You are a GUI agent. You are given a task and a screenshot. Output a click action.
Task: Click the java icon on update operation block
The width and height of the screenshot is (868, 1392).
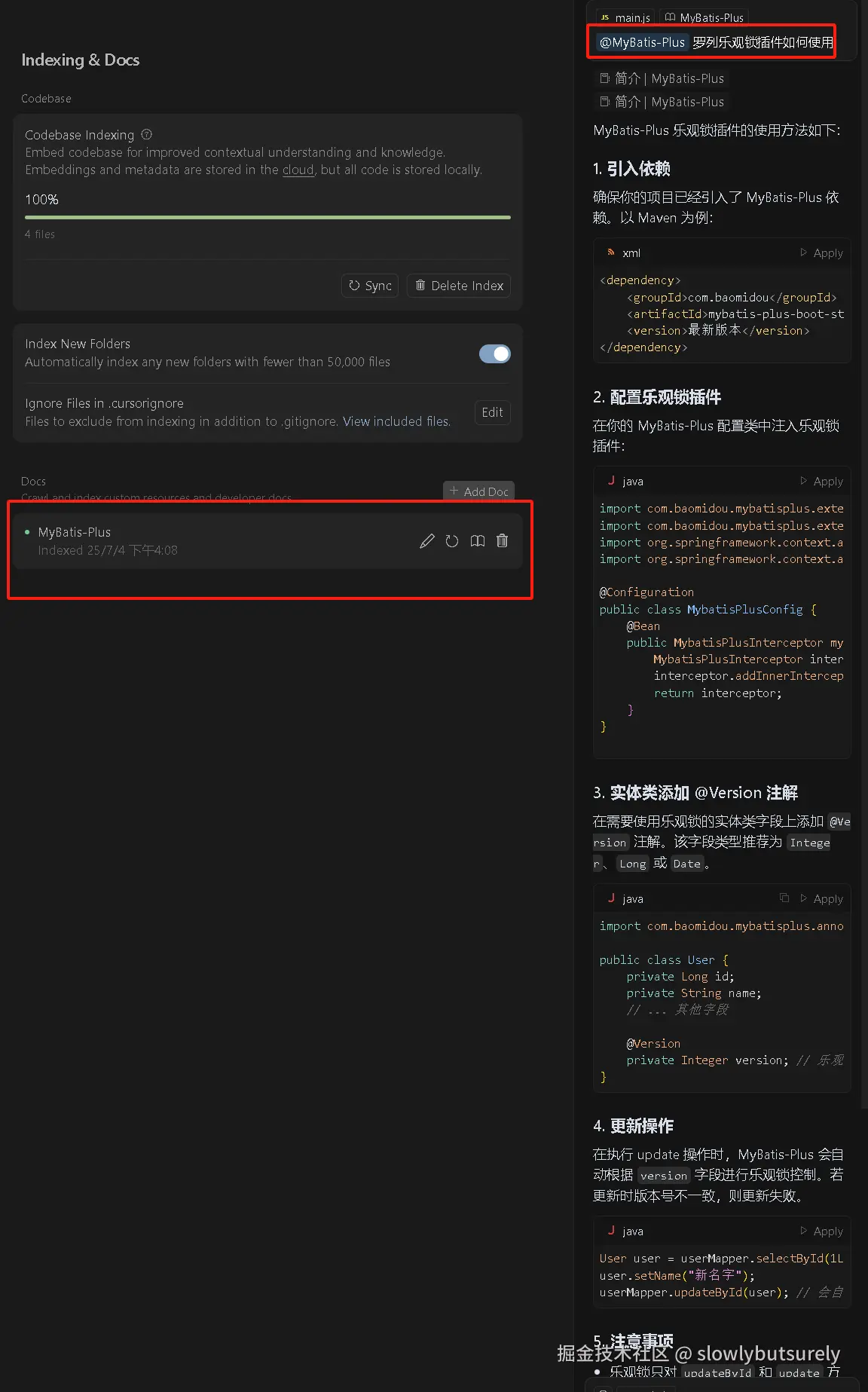coord(611,1231)
